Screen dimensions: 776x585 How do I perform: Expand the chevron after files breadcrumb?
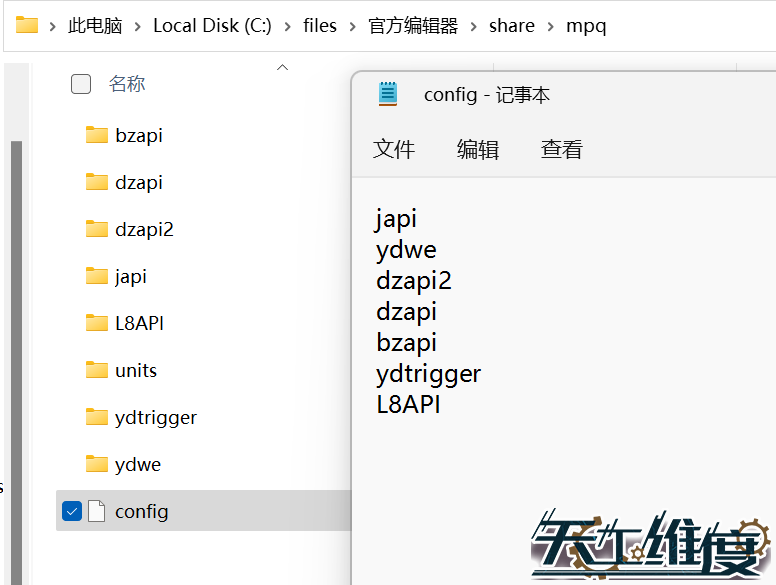coord(352,26)
